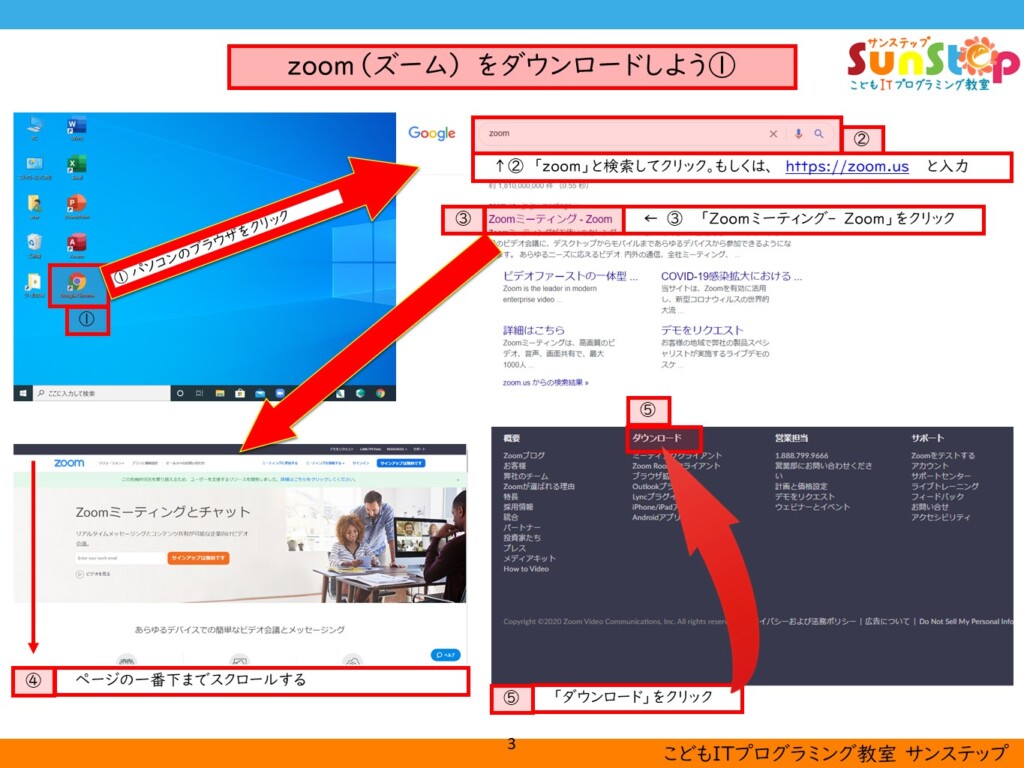Open the PC icon on the desktop
1024x768 pixels.
(35, 129)
